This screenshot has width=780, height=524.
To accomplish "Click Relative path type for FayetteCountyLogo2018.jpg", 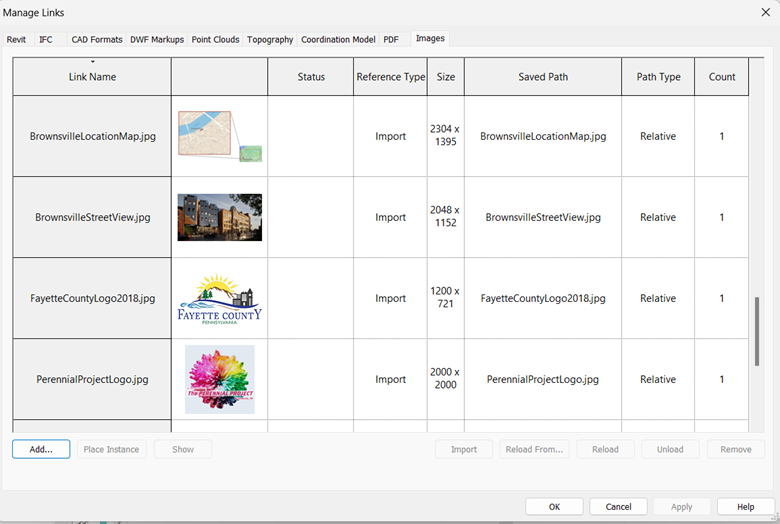I will pos(658,298).
